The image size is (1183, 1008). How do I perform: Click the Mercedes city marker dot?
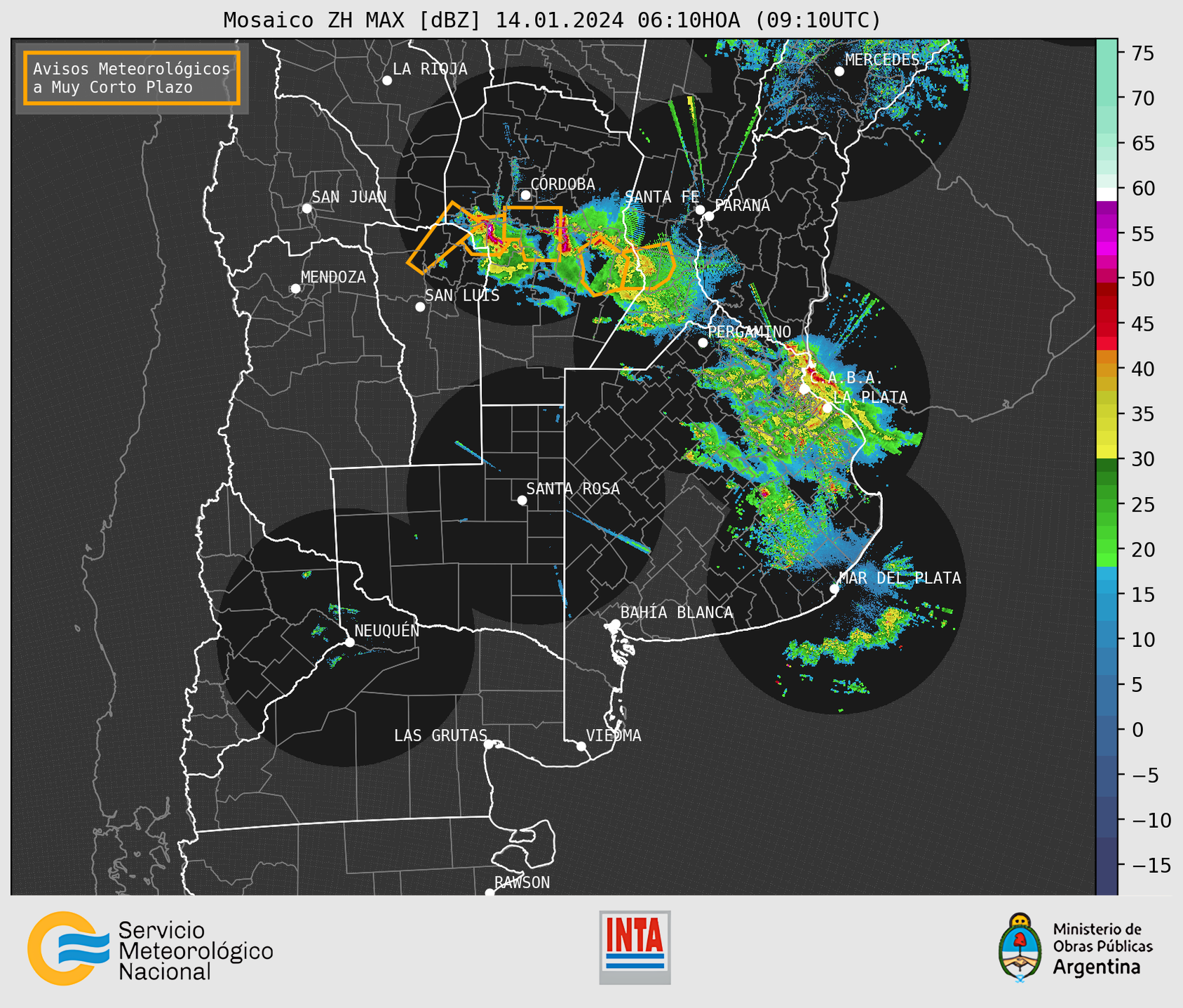tap(839, 71)
